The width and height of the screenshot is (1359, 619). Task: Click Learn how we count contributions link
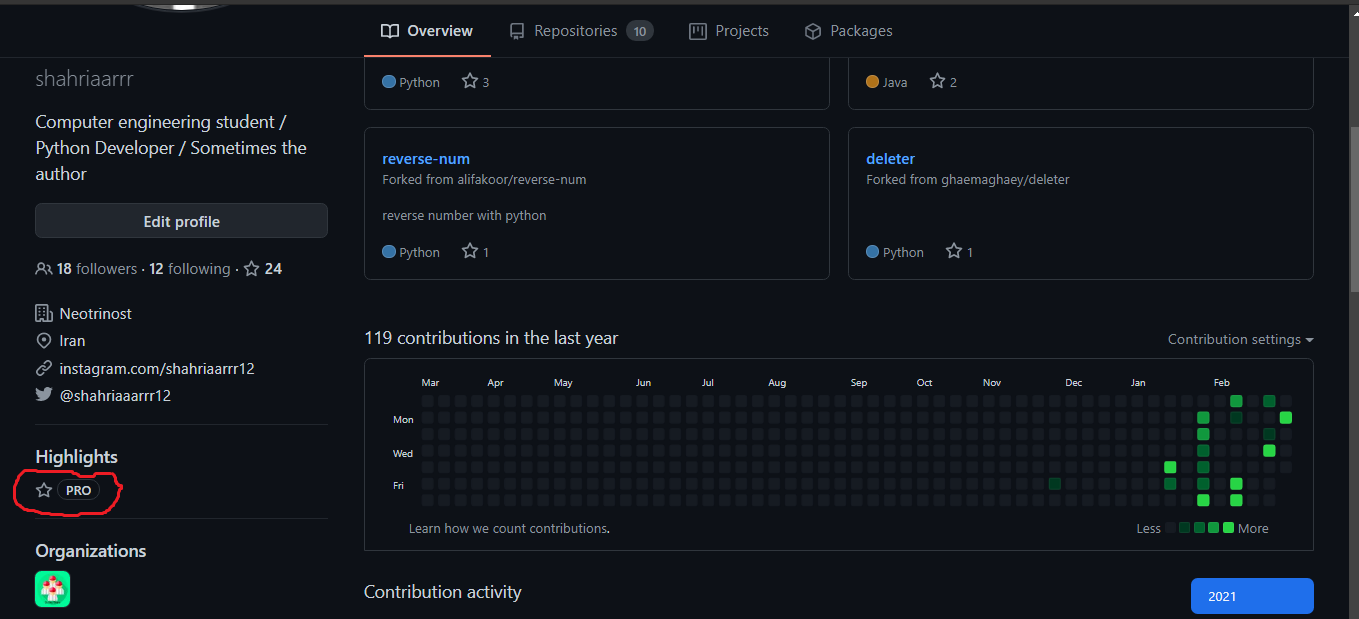509,528
